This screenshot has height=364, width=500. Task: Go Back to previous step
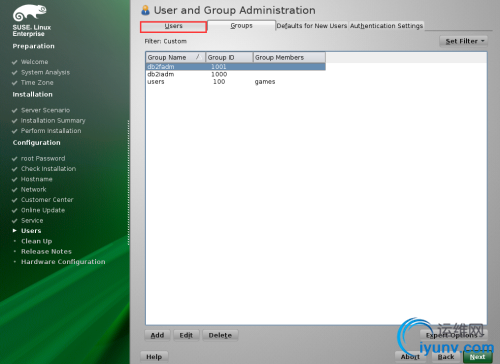tap(446, 357)
